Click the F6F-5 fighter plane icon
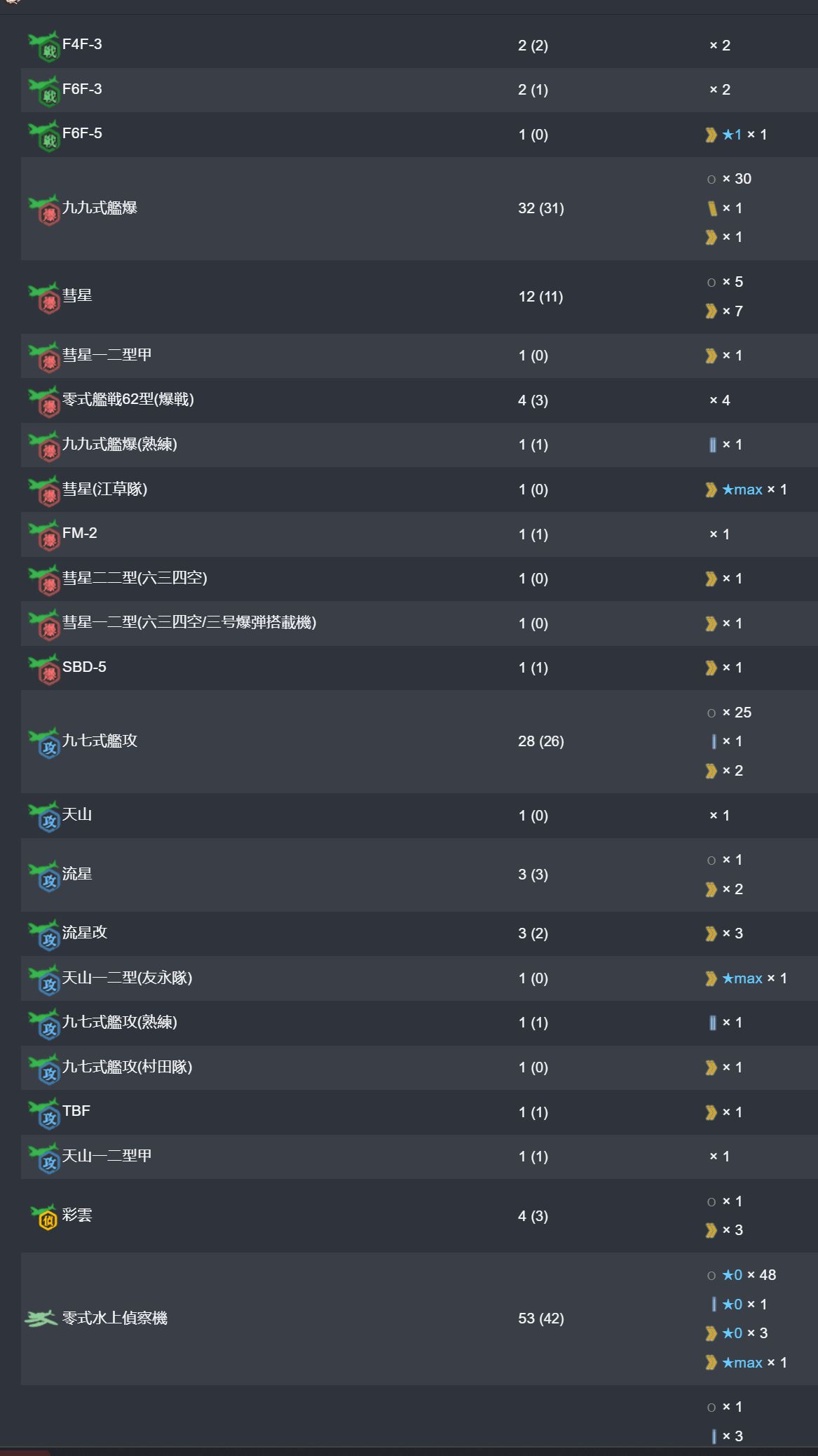 pos(43,135)
